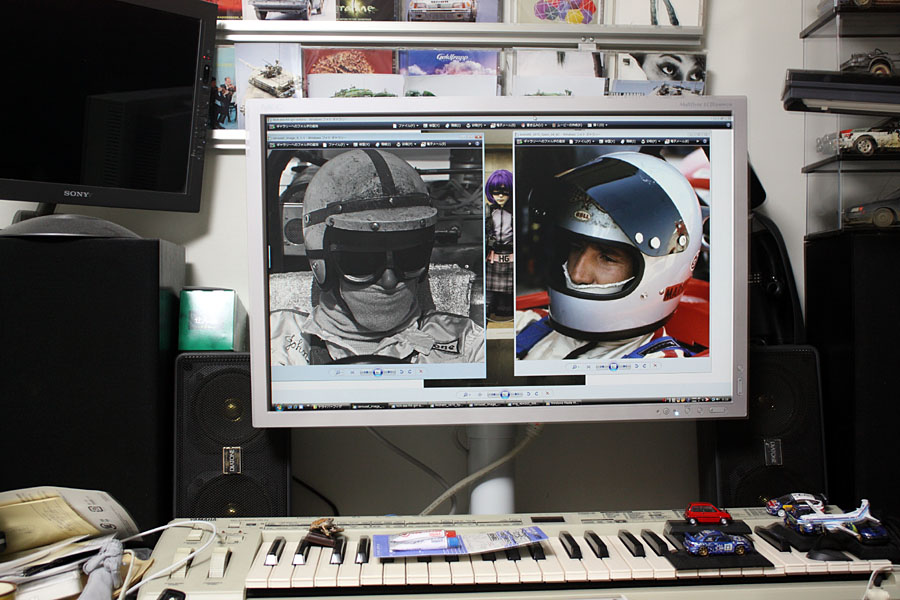Rotate the white helmet photo clockwise
This screenshot has height=600, width=900.
[645, 366]
